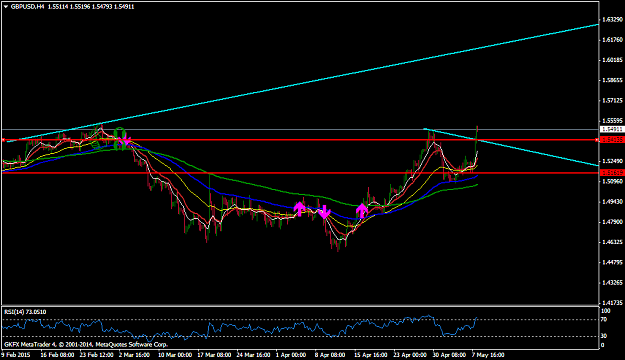Click the 1.47900 price axis label

612,222
